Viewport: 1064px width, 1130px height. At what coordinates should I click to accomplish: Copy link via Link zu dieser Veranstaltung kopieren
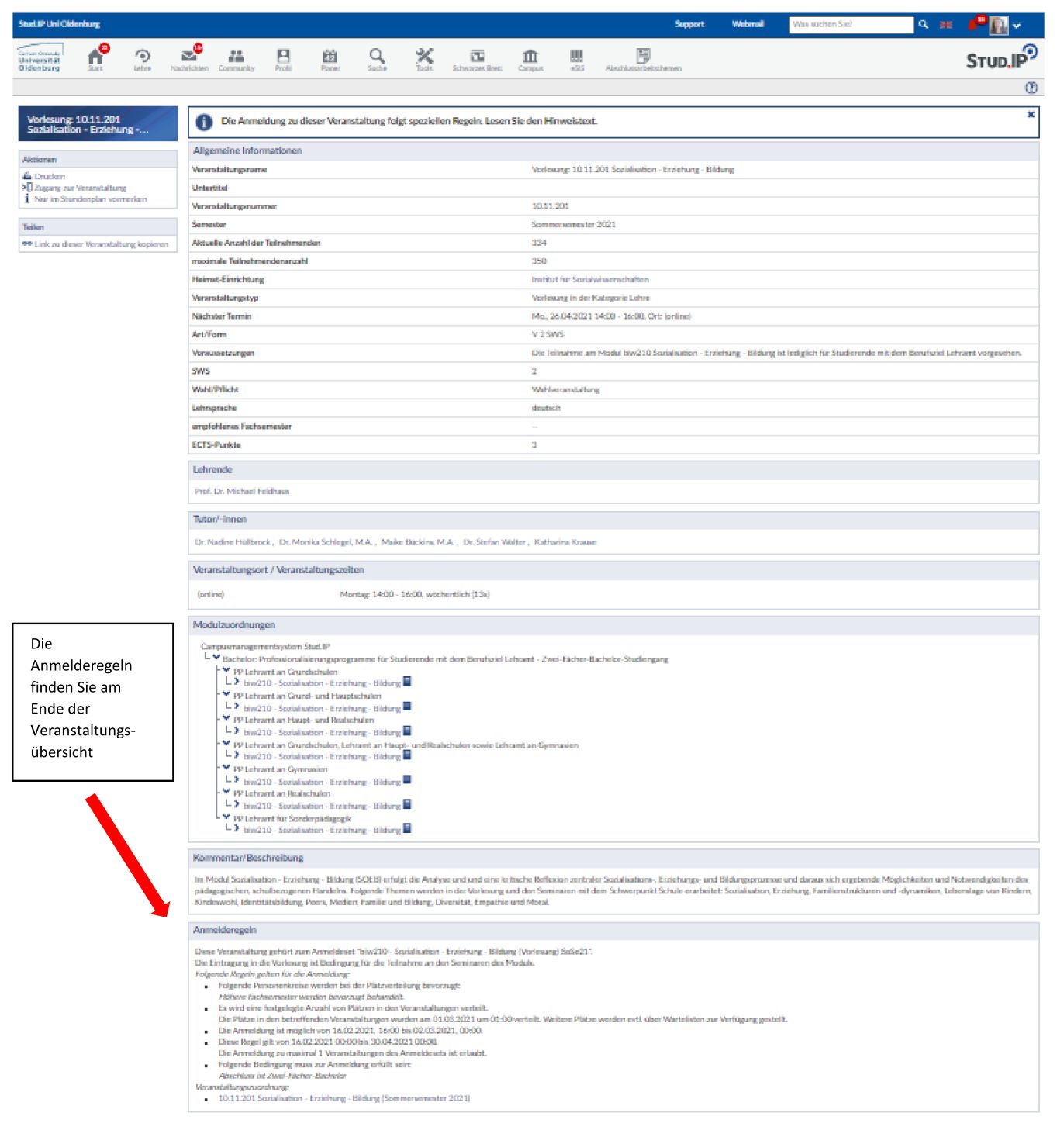click(101, 244)
